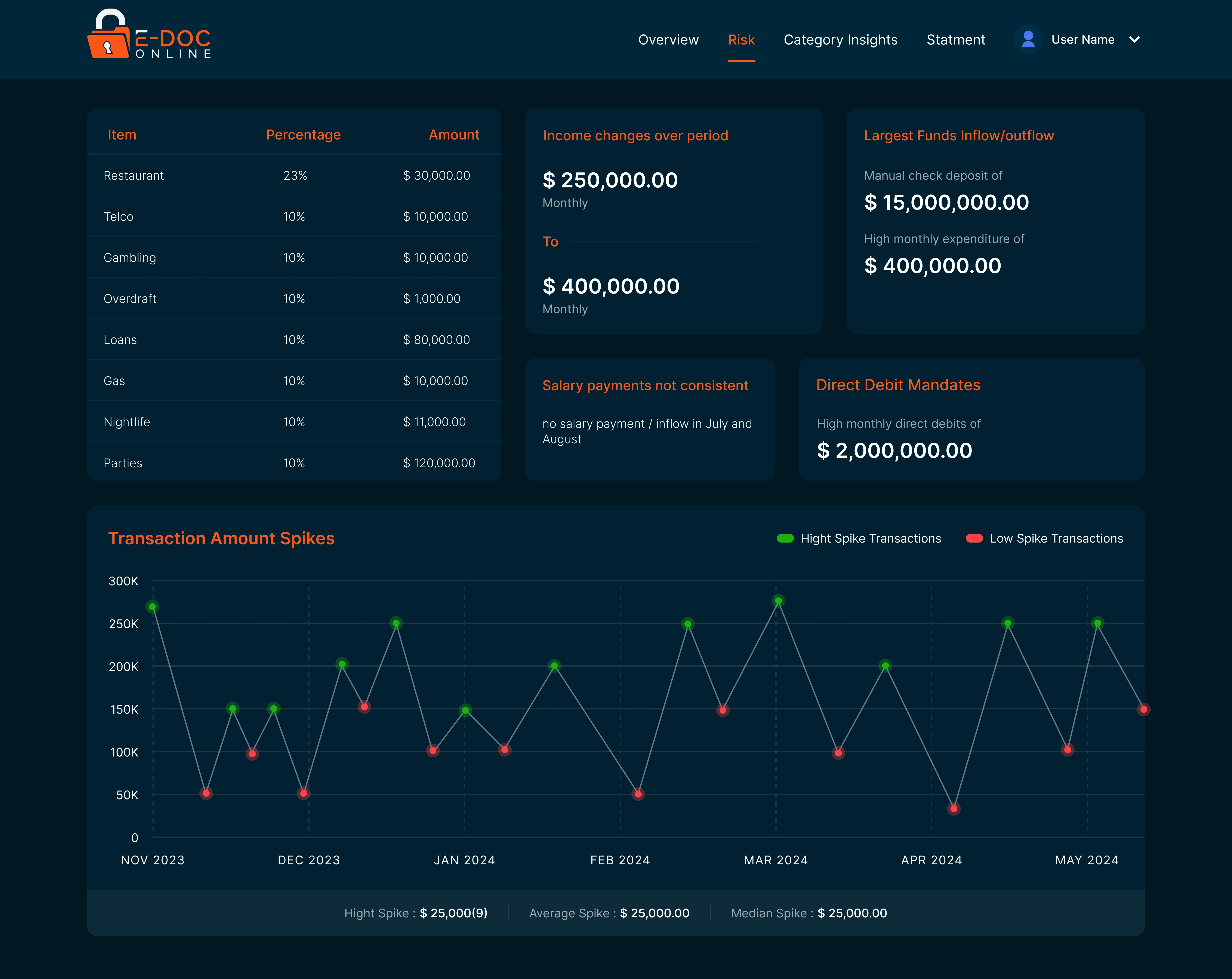Image resolution: width=1232 pixels, height=979 pixels.
Task: Click the 300K y-axis label
Action: pos(123,581)
